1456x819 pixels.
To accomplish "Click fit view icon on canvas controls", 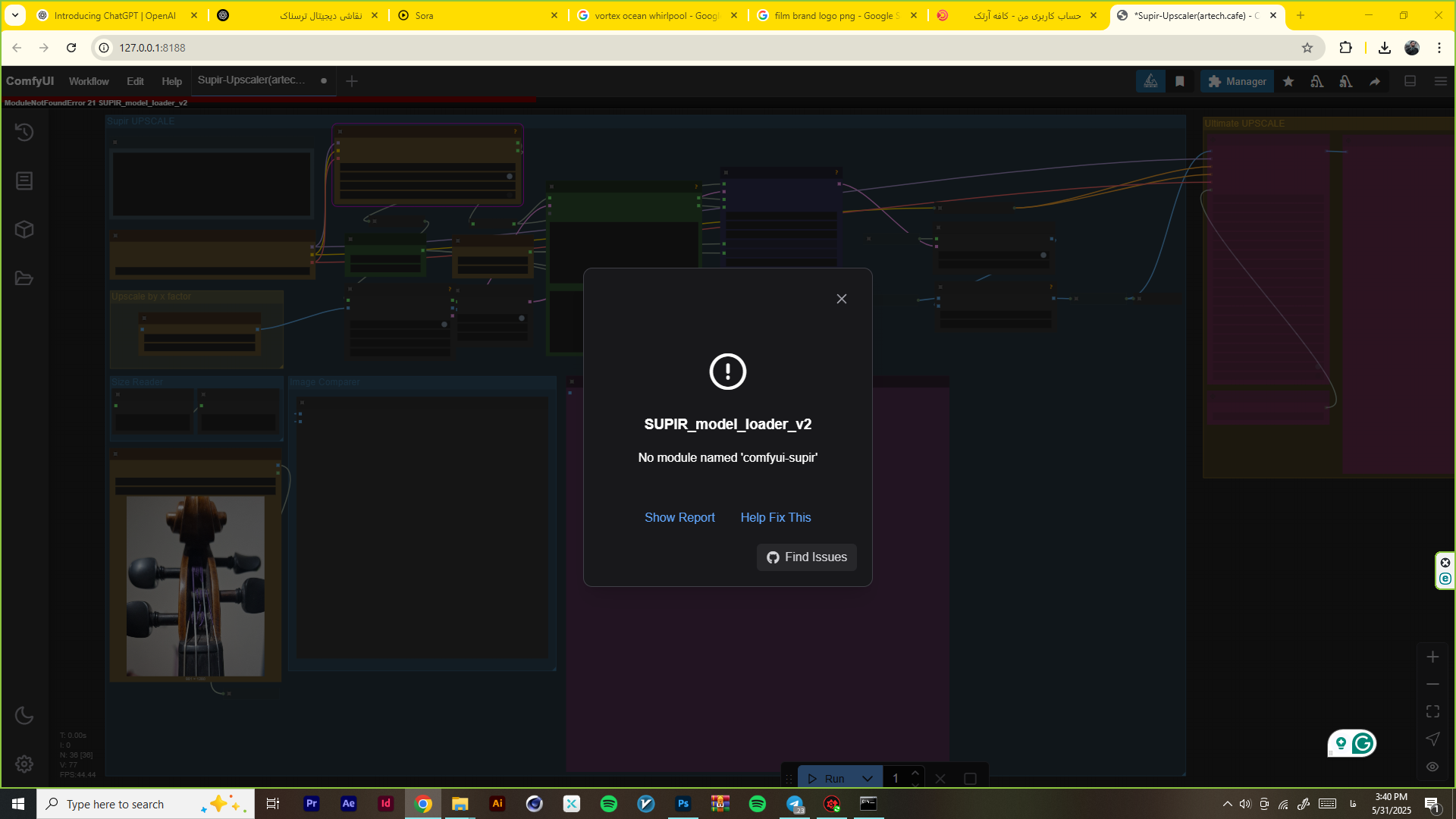I will click(1432, 711).
